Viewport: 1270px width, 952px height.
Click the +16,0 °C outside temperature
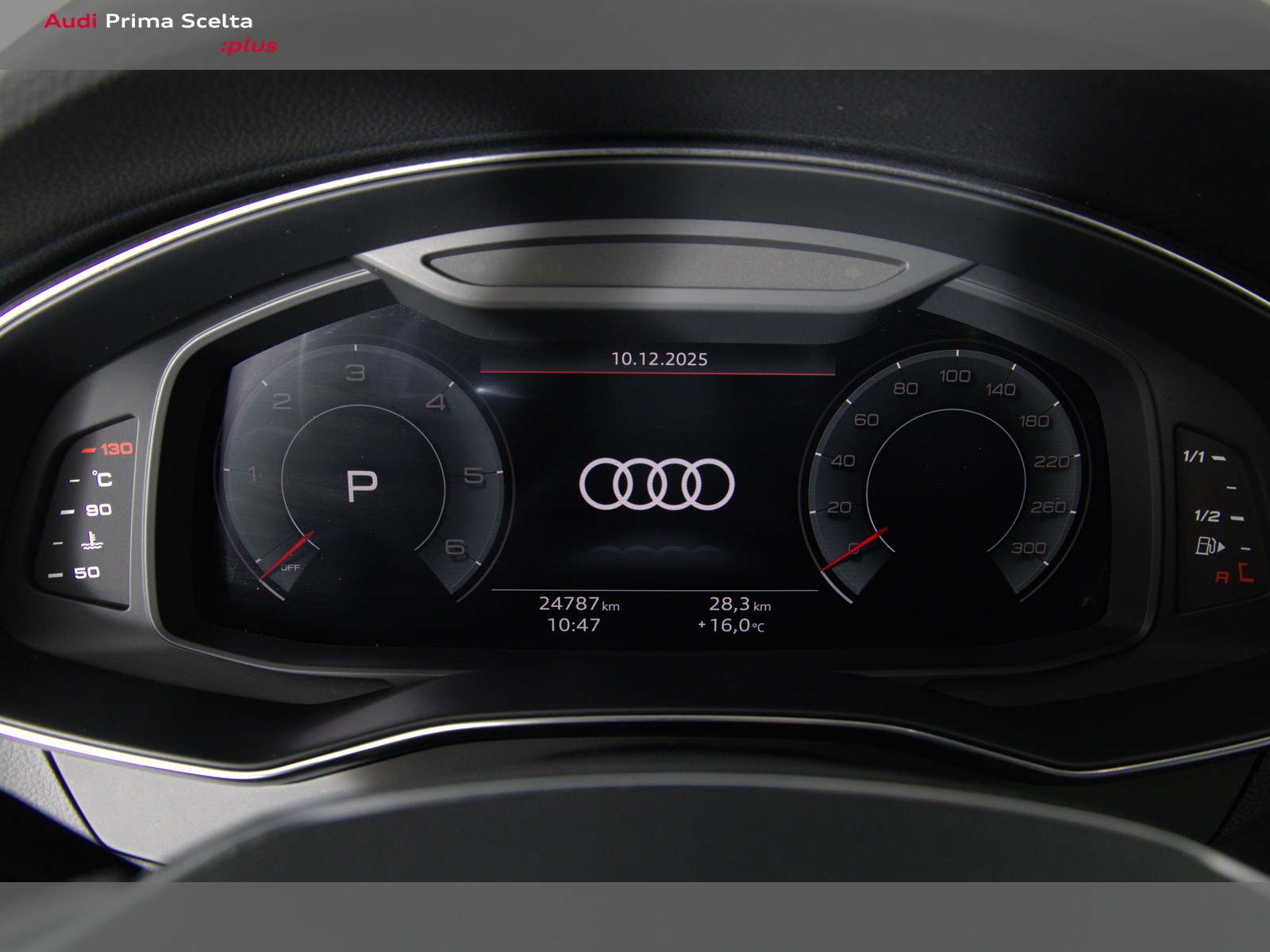pyautogui.click(x=731, y=626)
